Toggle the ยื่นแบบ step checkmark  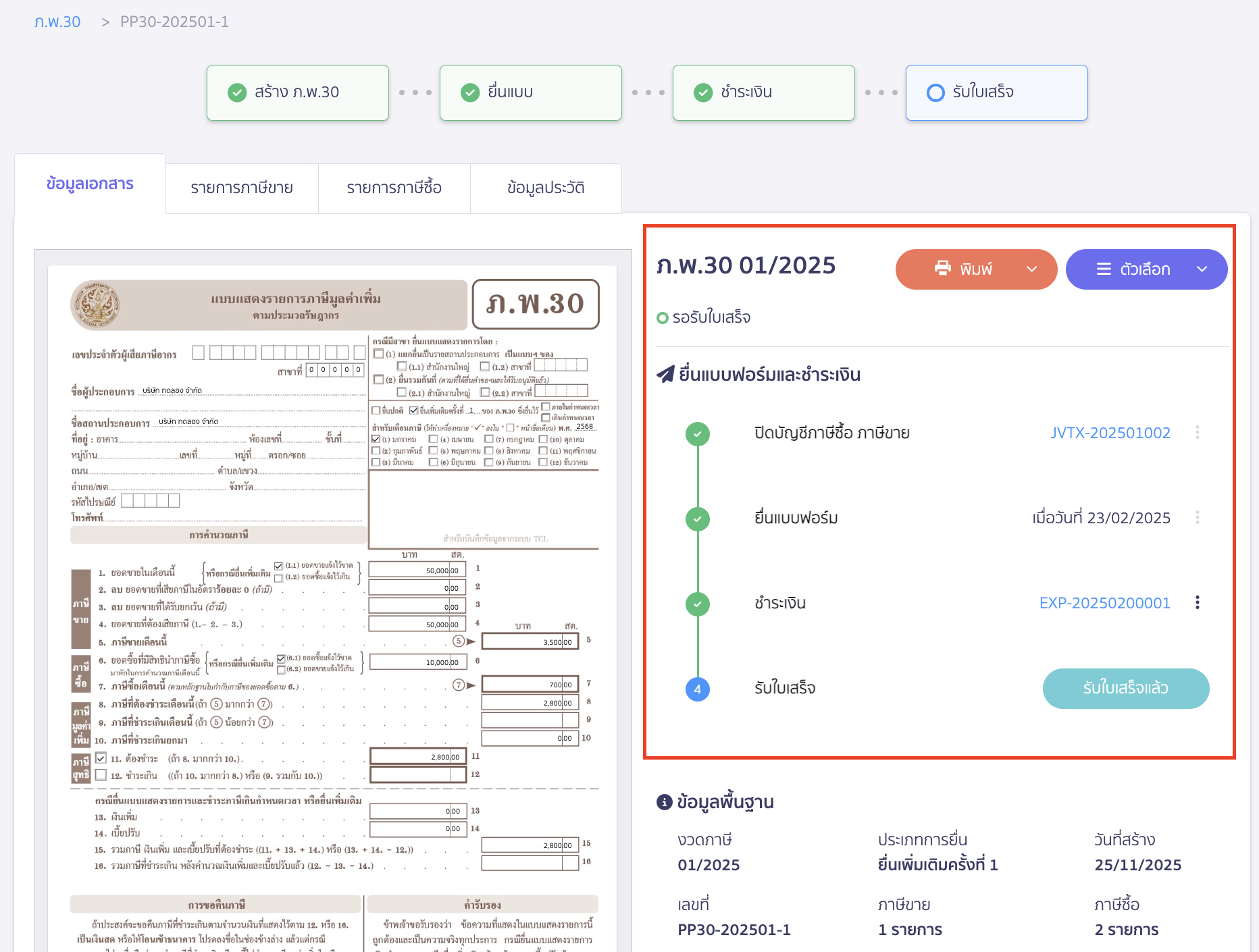click(470, 92)
